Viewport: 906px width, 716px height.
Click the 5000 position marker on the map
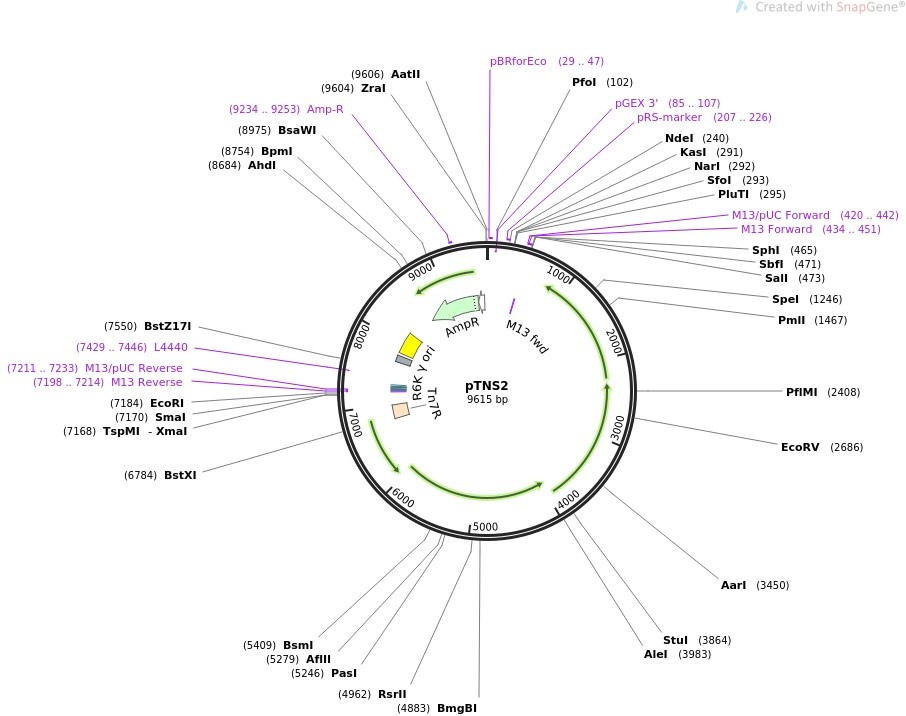[485, 527]
